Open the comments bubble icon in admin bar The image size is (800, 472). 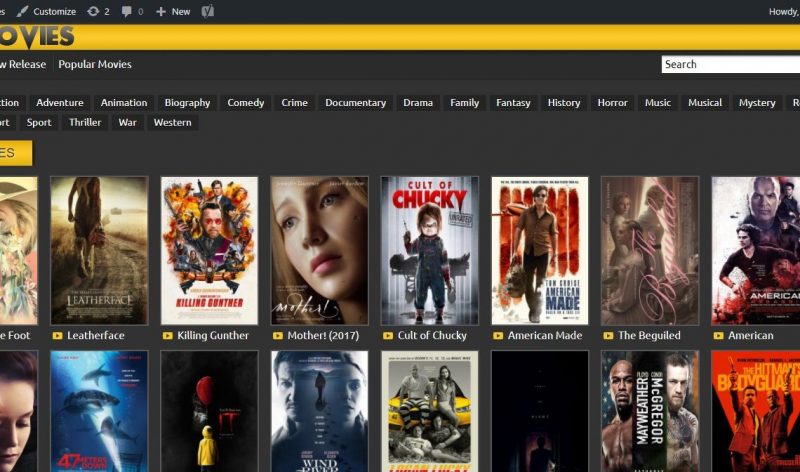click(x=127, y=11)
